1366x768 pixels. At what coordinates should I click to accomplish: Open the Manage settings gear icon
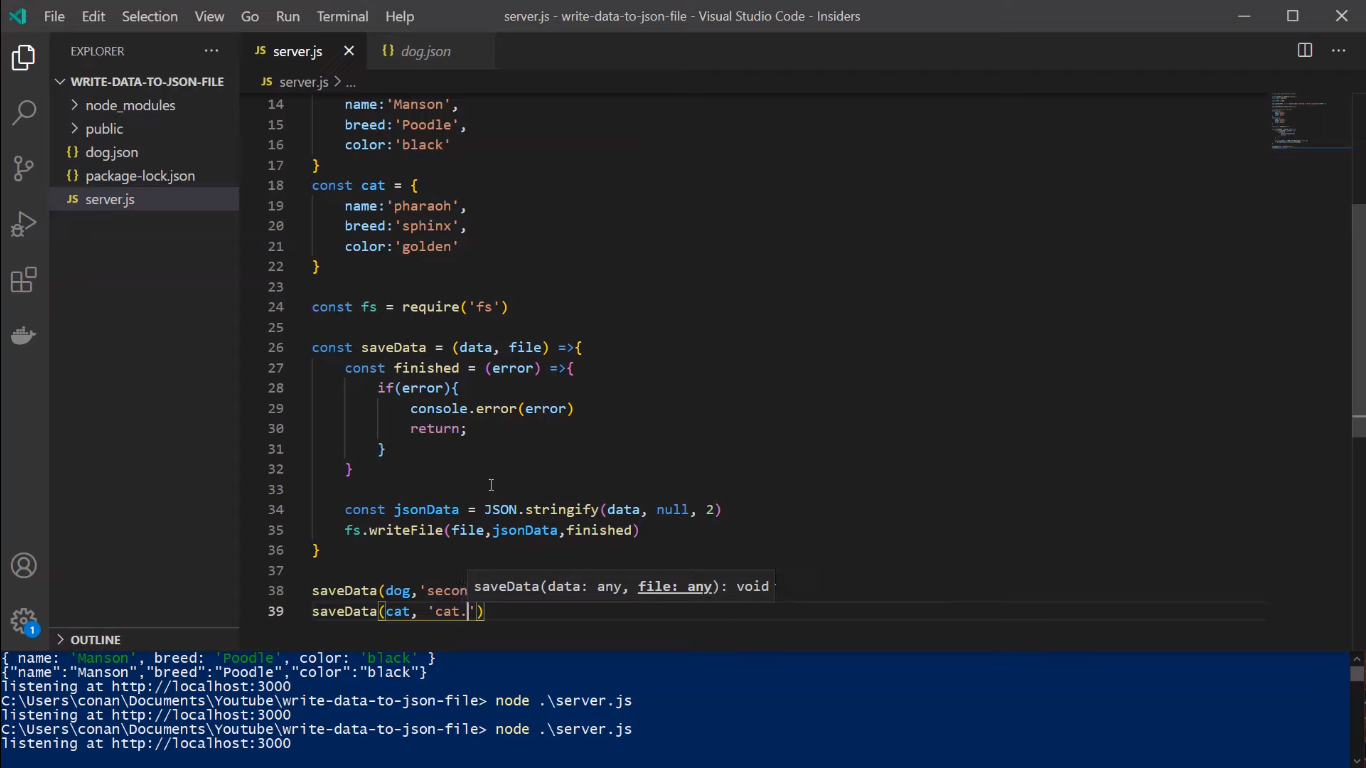(x=23, y=620)
